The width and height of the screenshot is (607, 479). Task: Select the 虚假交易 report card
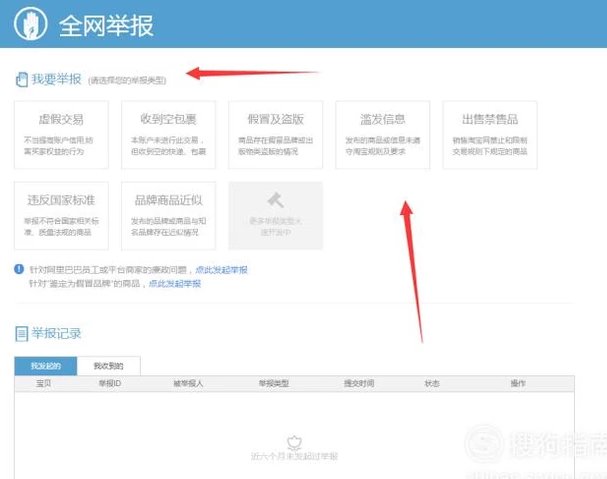tap(61, 135)
